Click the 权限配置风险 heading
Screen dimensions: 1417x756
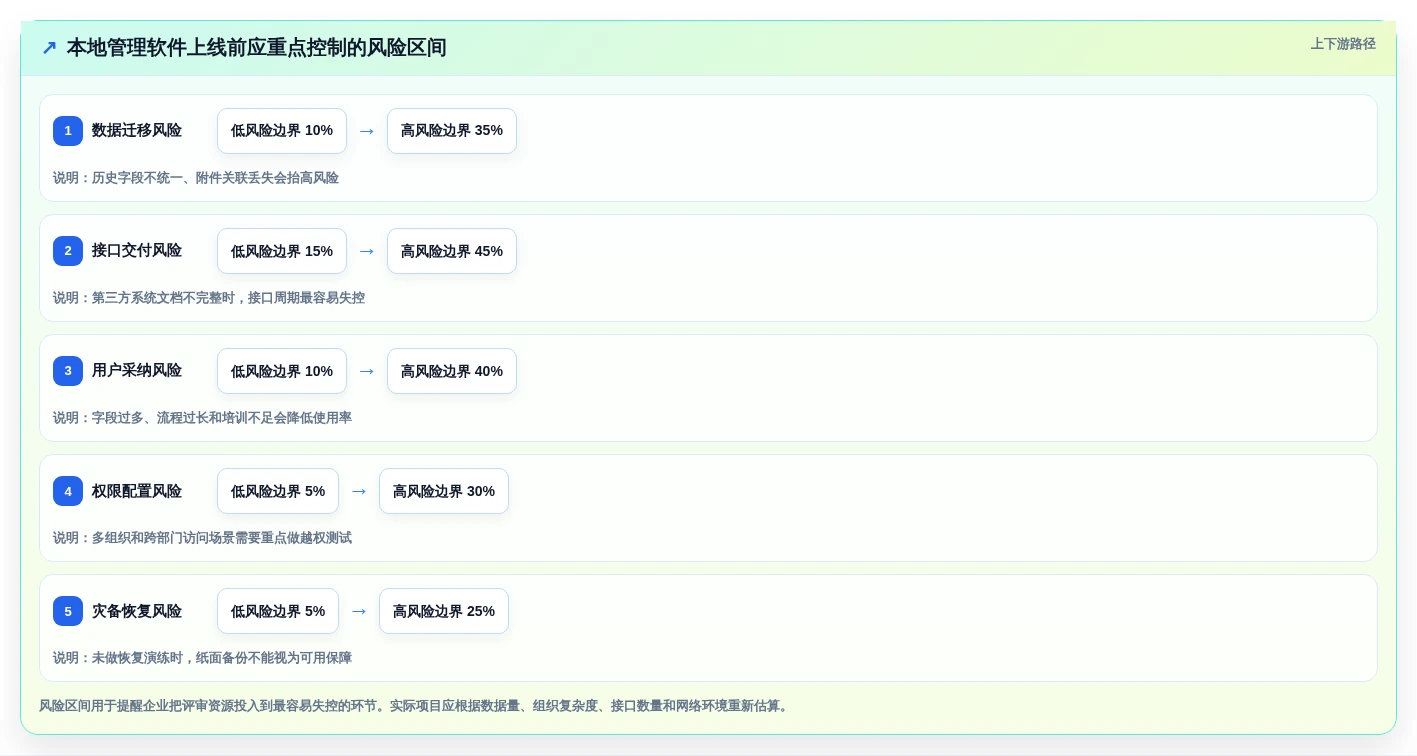tap(137, 491)
